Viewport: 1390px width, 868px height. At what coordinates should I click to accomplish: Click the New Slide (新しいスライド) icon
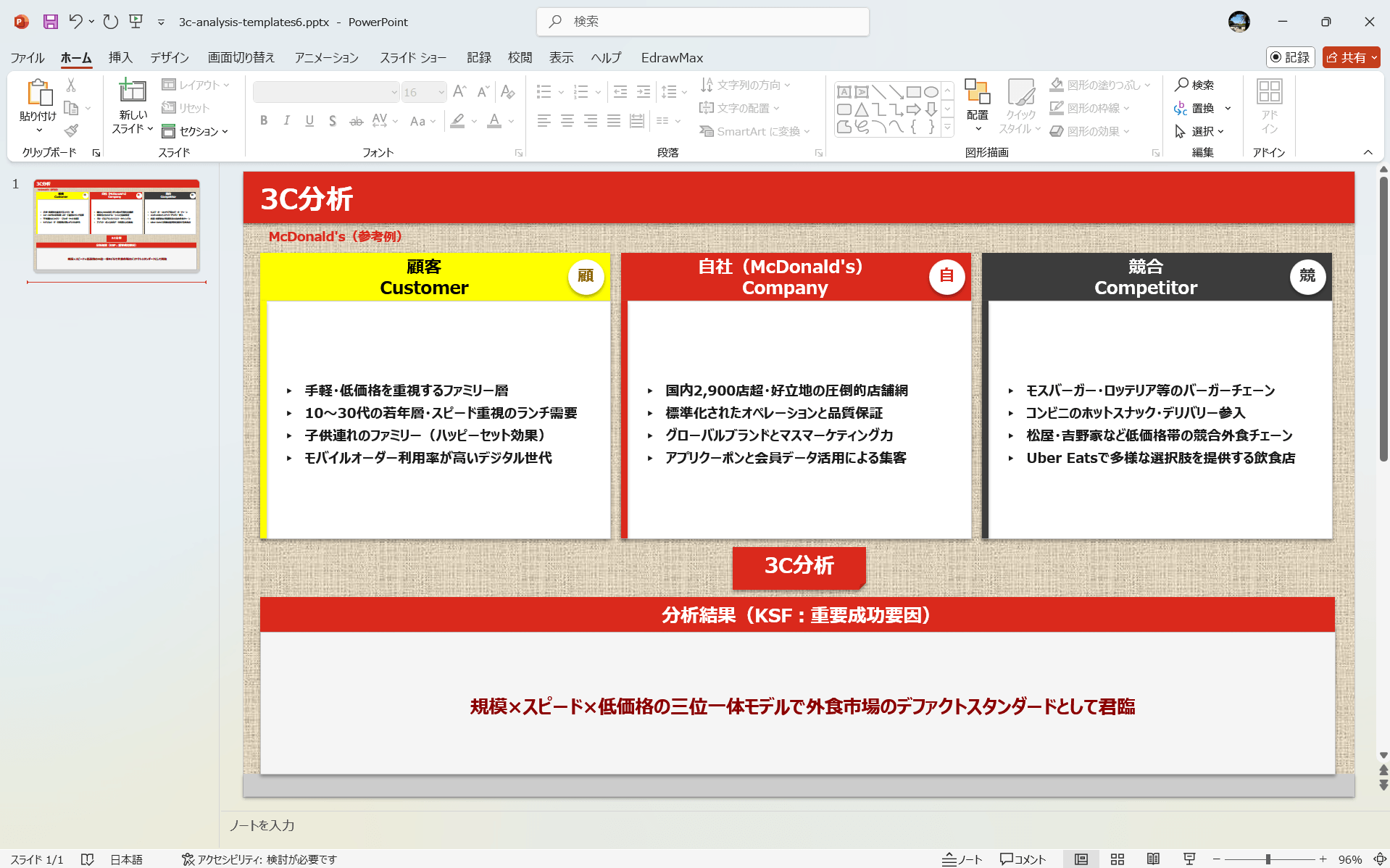coord(133,91)
